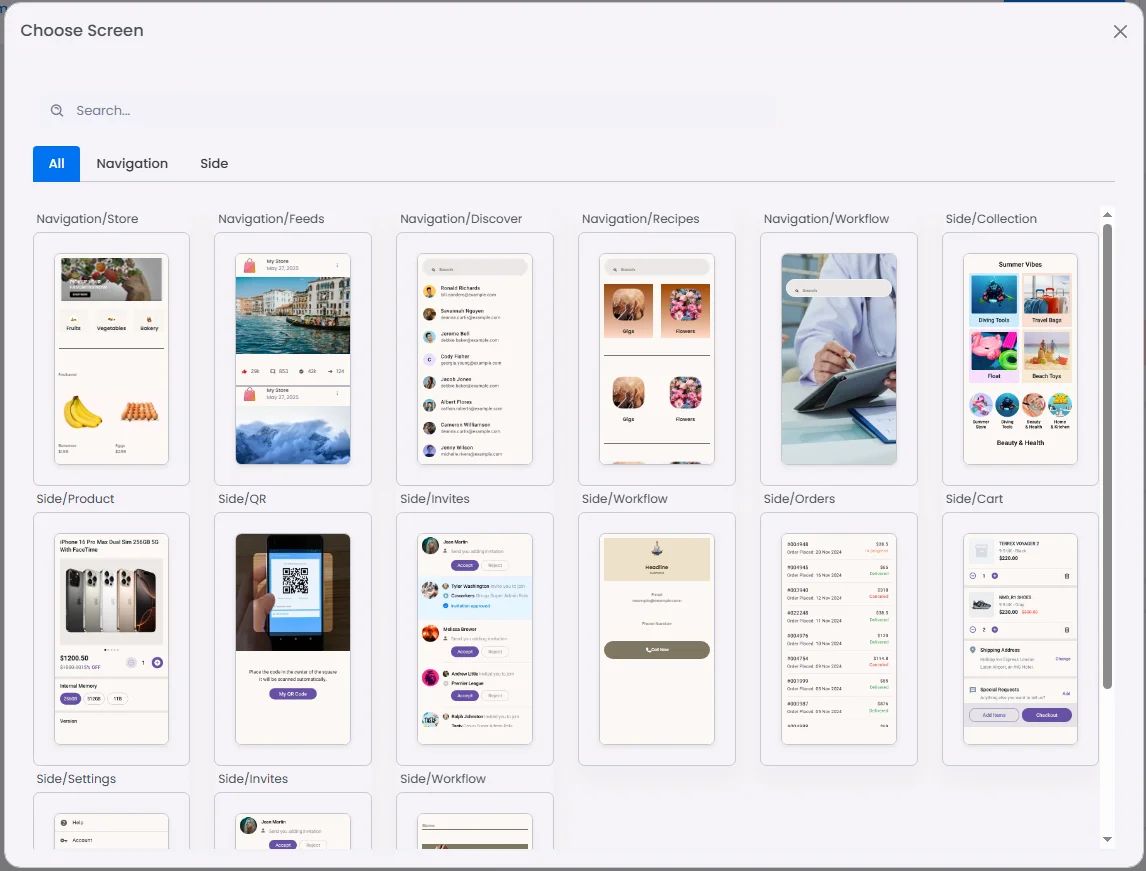1146x871 pixels.
Task: Switch to the Navigation tab
Action: tap(132, 164)
